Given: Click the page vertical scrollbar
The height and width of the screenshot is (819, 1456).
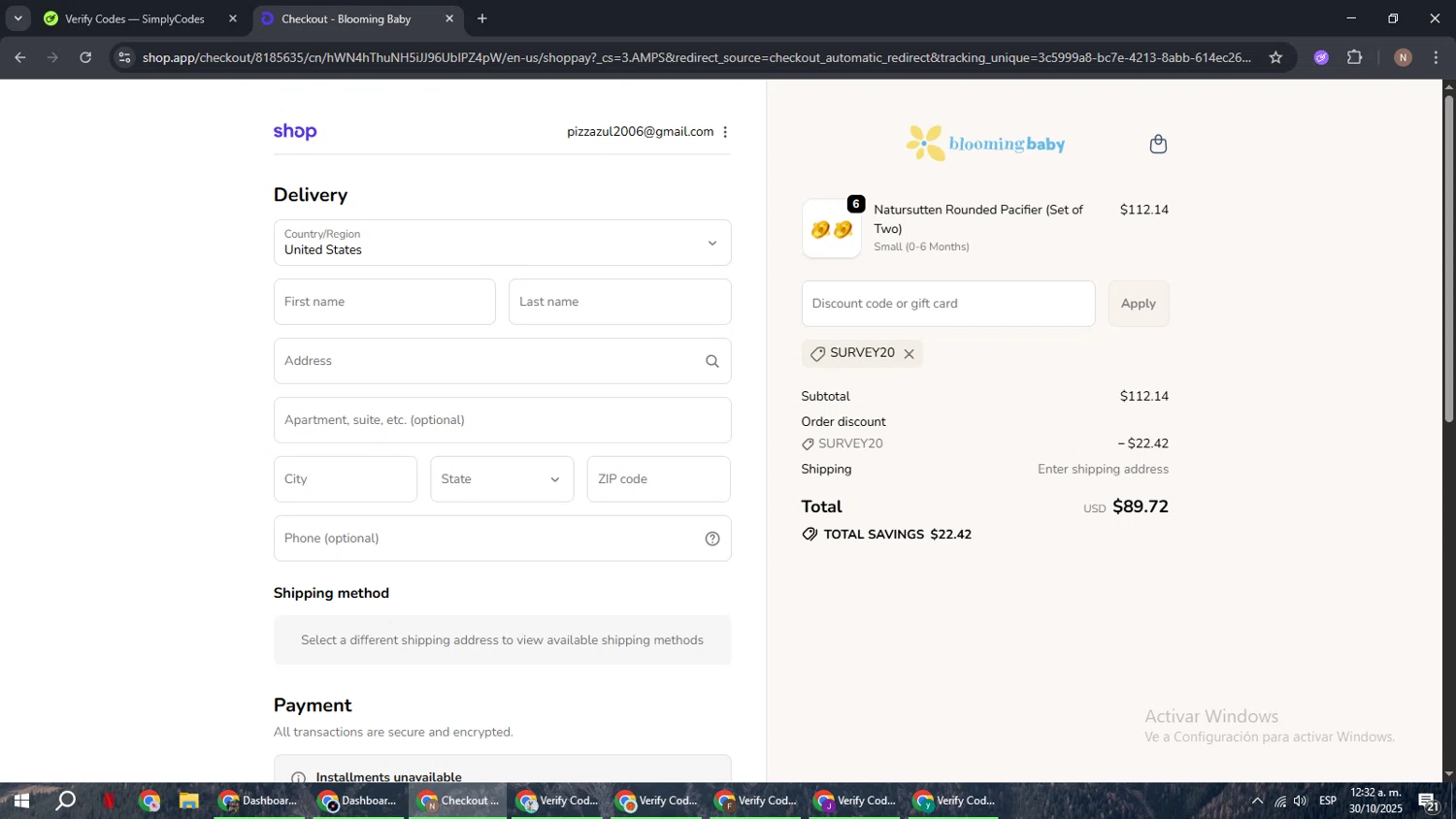Looking at the screenshot, I should tap(1448, 257).
